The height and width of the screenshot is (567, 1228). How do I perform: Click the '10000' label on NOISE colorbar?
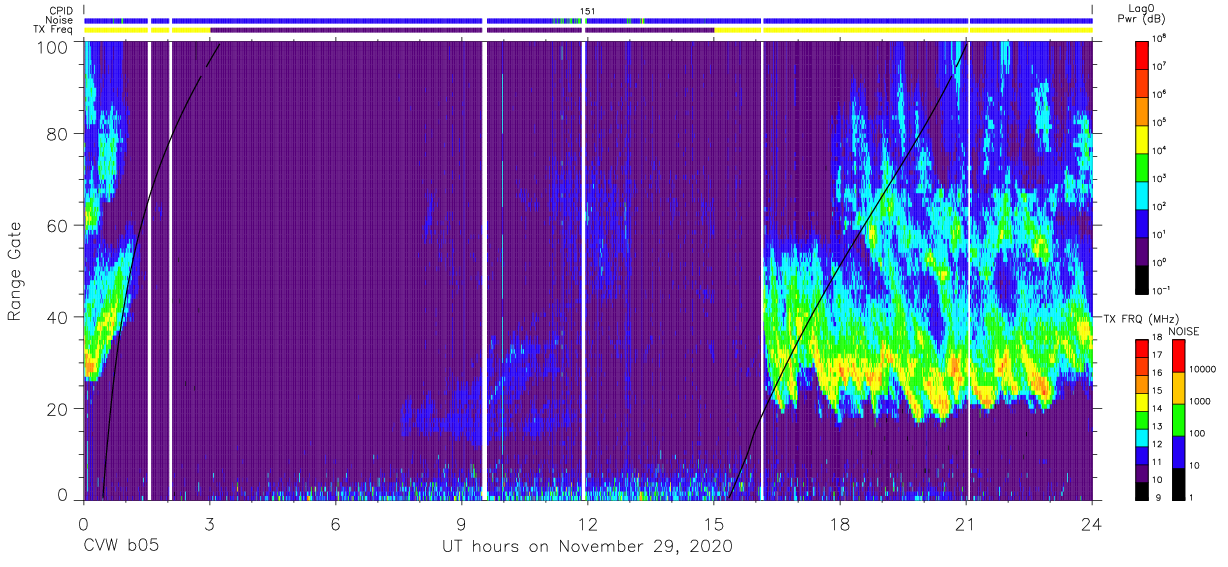pos(1204,370)
